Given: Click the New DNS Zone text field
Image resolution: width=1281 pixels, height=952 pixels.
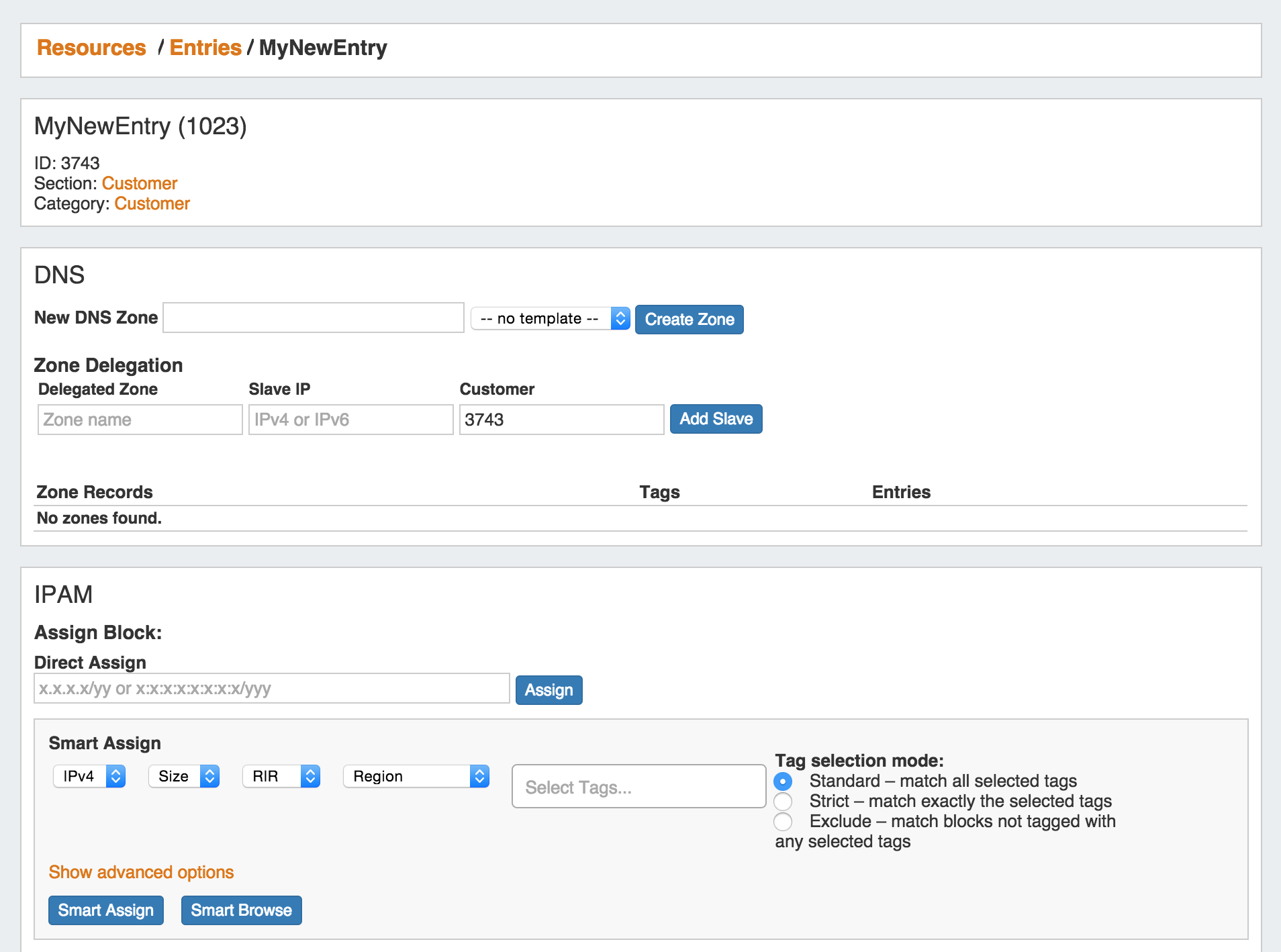Looking at the screenshot, I should 313,318.
